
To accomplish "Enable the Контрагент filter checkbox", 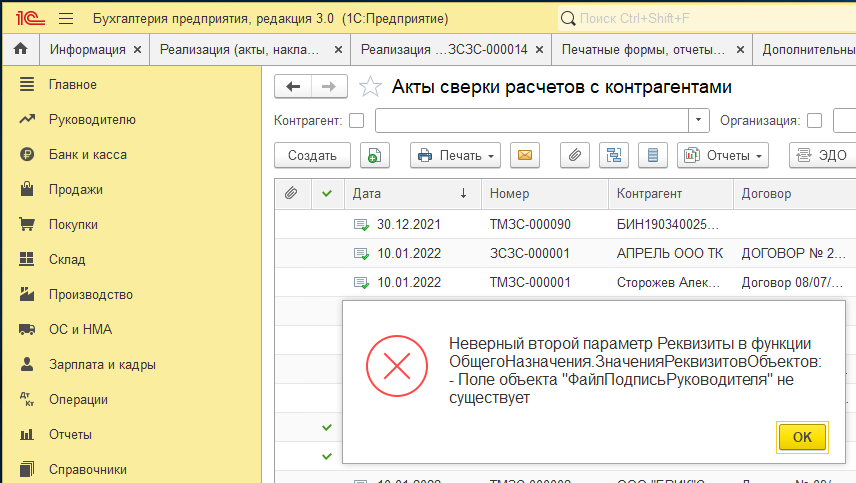I will click(x=356, y=121).
